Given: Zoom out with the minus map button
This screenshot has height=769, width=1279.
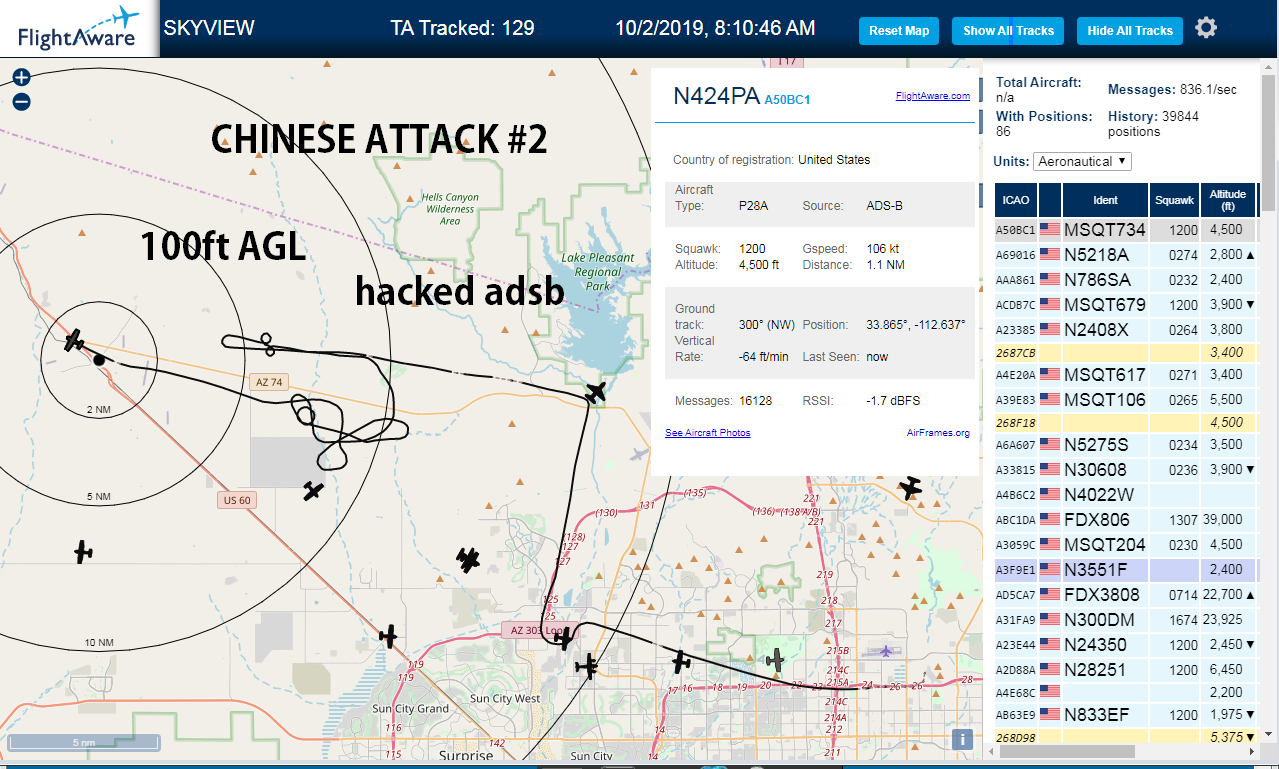Looking at the screenshot, I should [x=21, y=101].
